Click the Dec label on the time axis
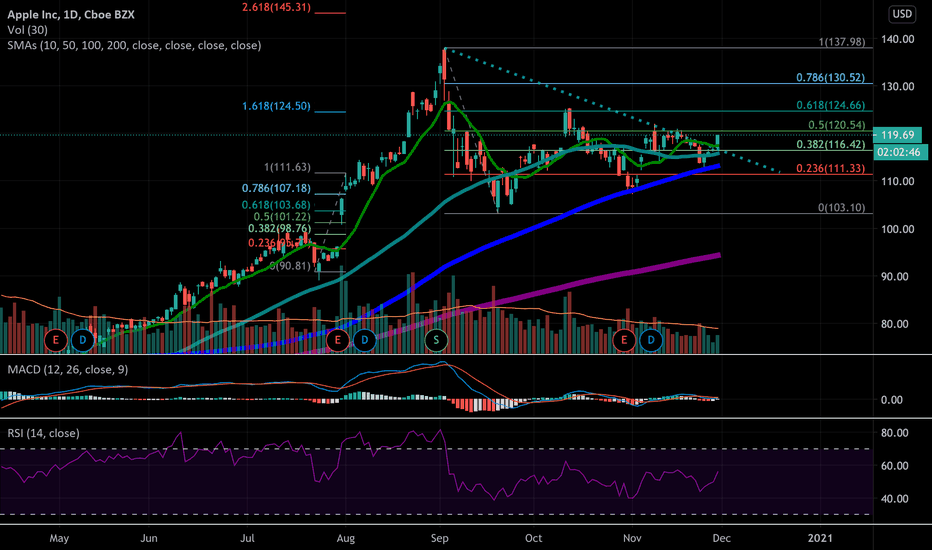 pyautogui.click(x=721, y=538)
